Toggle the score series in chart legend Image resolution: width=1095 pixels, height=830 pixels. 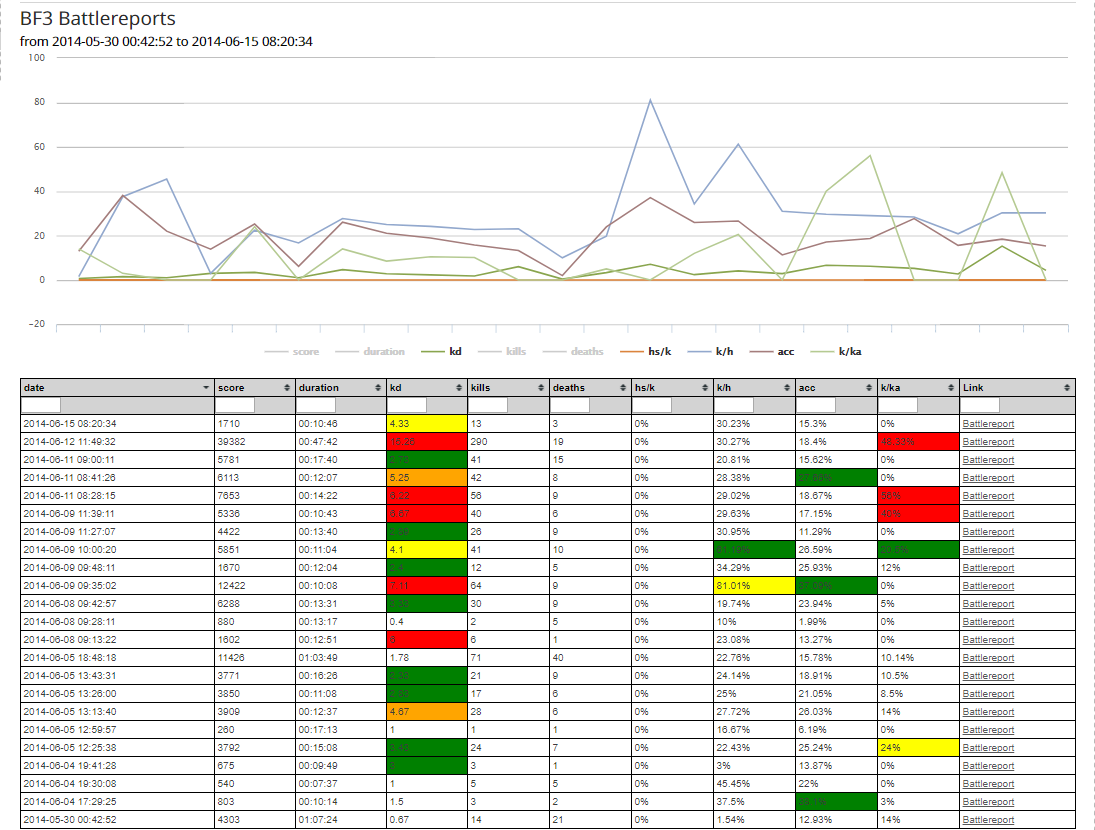coord(292,352)
